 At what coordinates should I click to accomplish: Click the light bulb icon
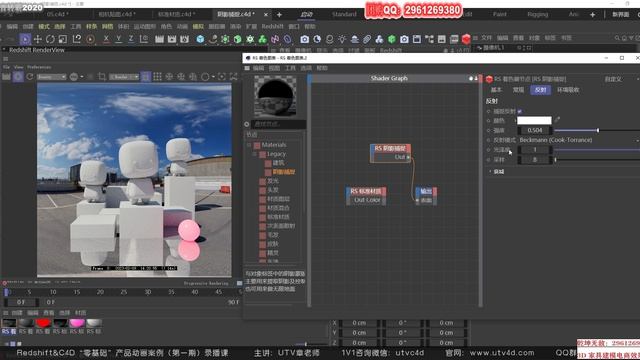pyautogui.click(x=342, y=39)
